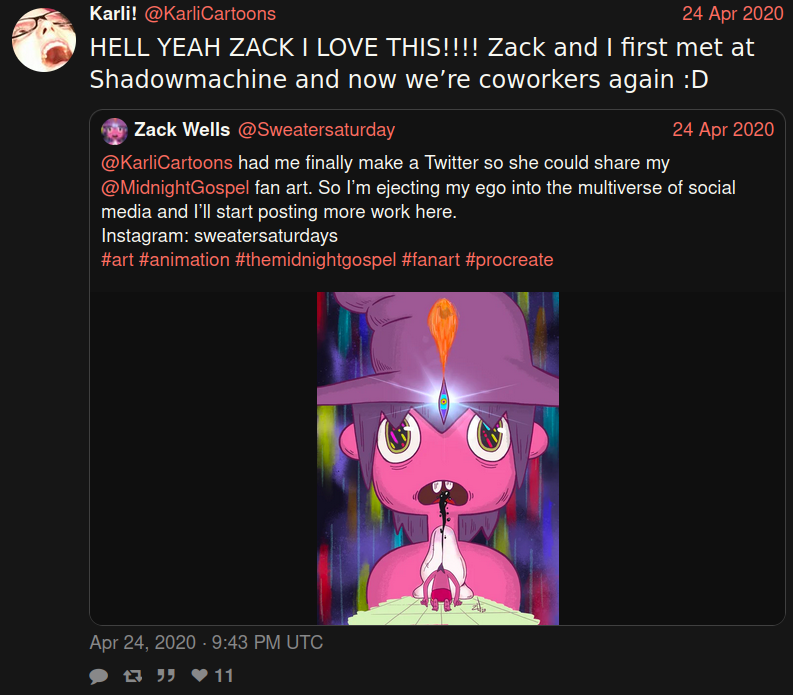Follow the @MidnightGospel mention link
Viewport: 793px width, 695px height.
click(x=175, y=188)
